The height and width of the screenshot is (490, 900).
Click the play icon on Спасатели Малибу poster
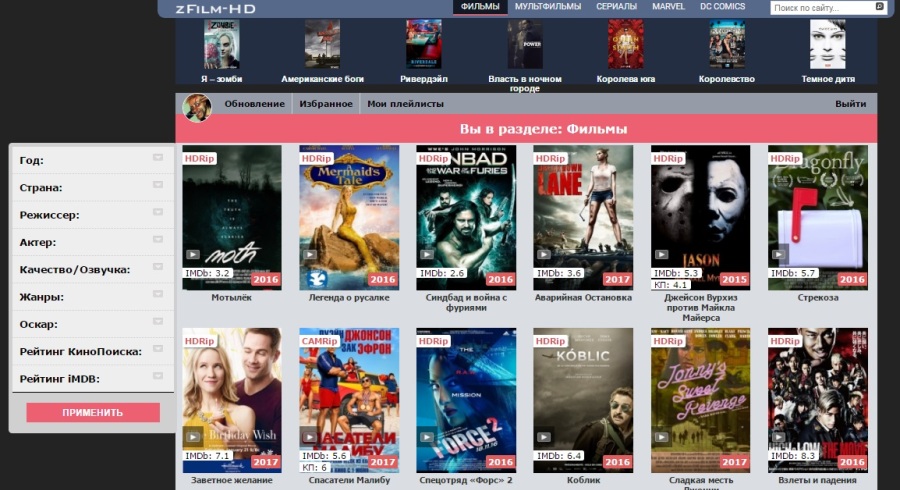[310, 437]
